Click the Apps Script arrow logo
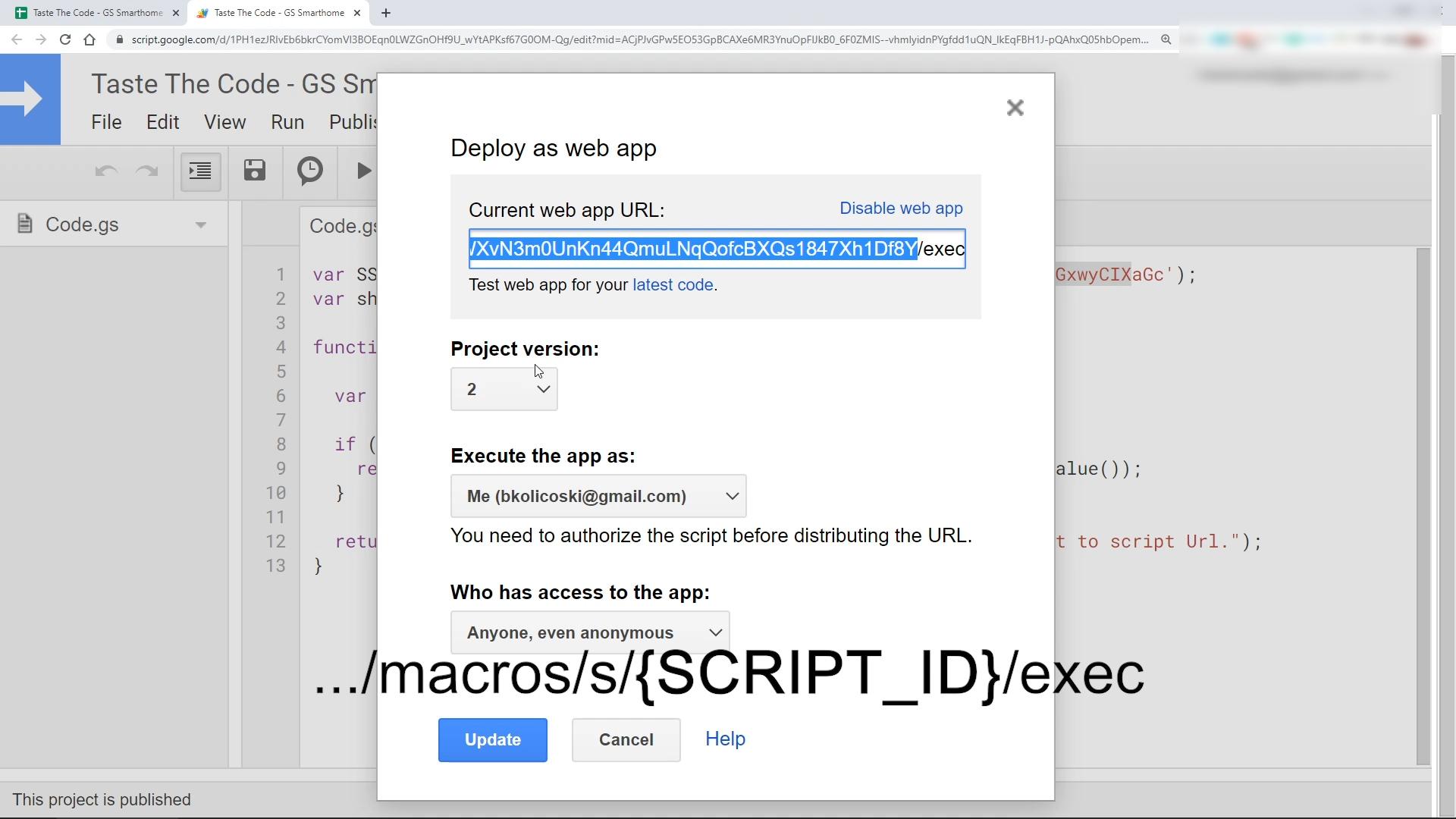 click(30, 99)
